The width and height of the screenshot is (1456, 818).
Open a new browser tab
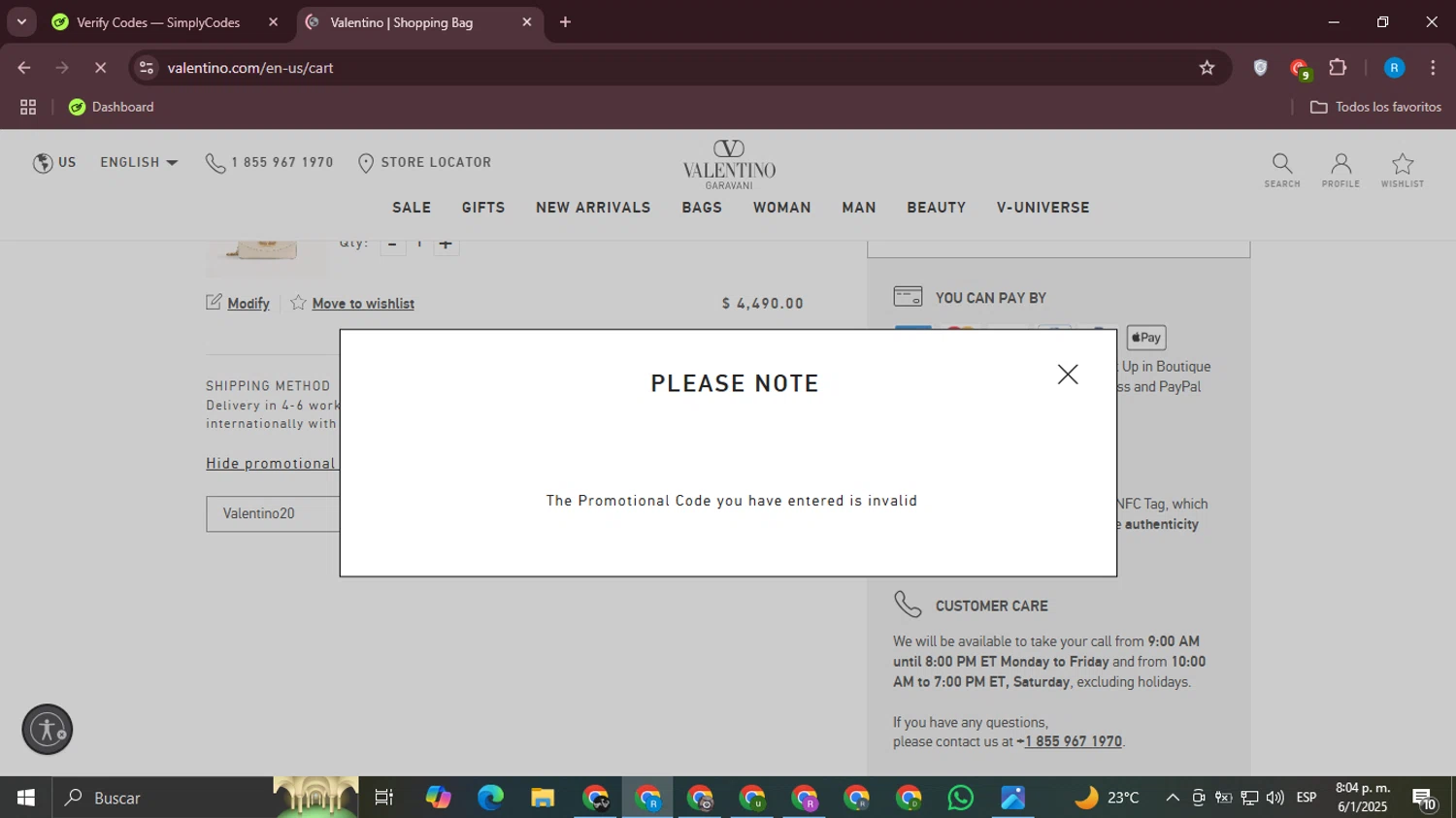click(x=566, y=22)
